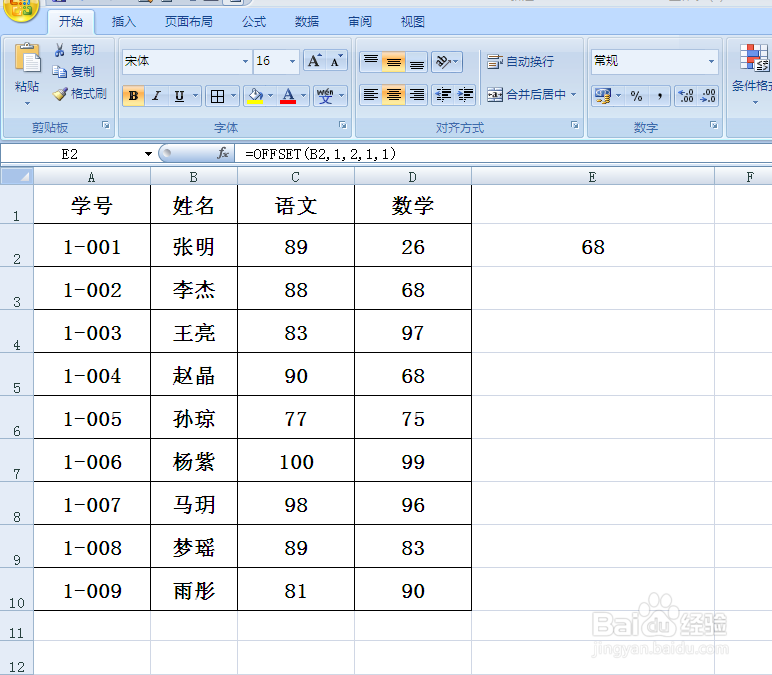Toggle italic formatting

point(157,96)
